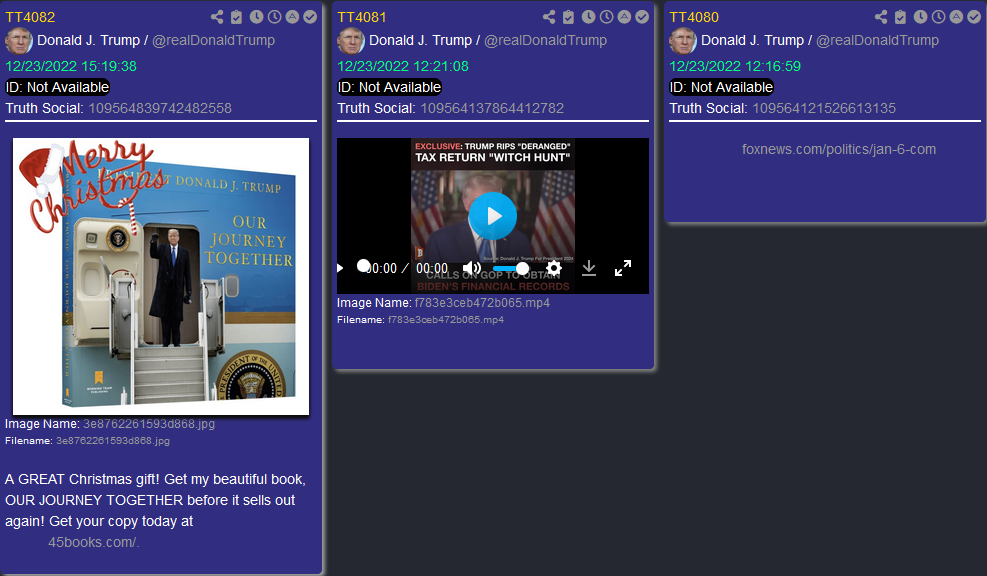Screen dimensions: 987x576
Task: Download the video with the download icon
Action: click(589, 268)
